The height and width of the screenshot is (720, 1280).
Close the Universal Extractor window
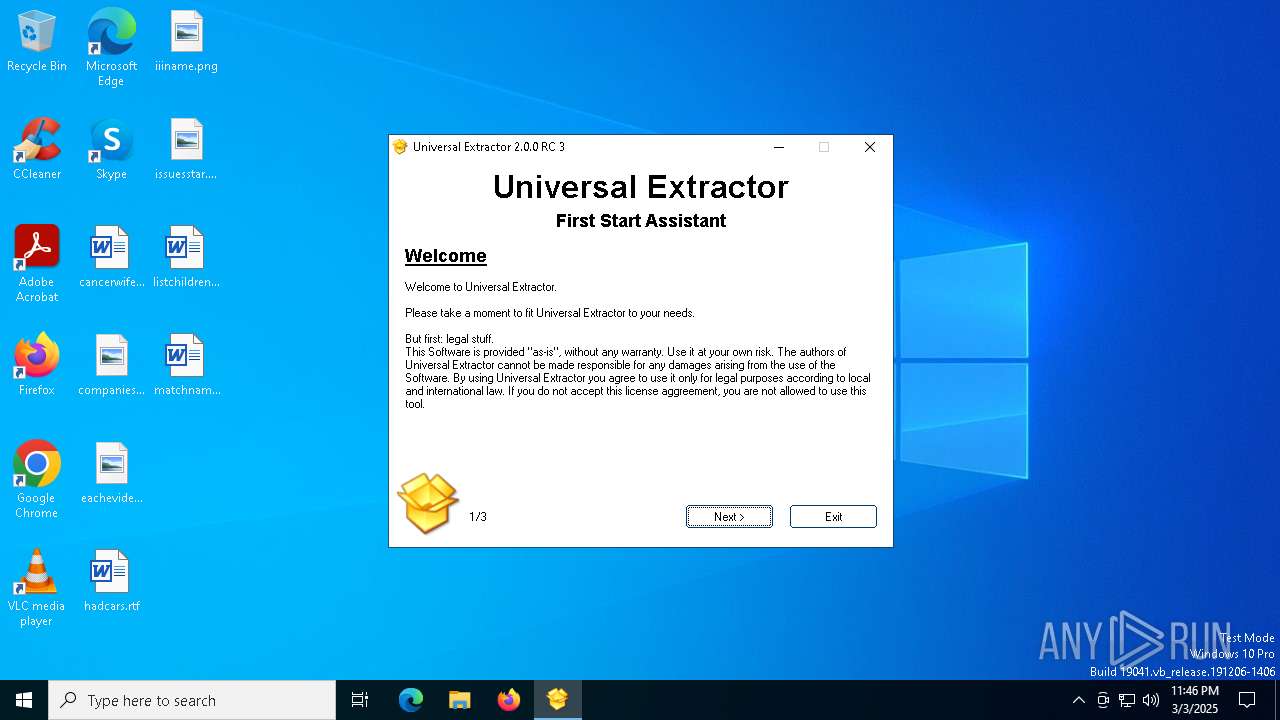coord(870,147)
